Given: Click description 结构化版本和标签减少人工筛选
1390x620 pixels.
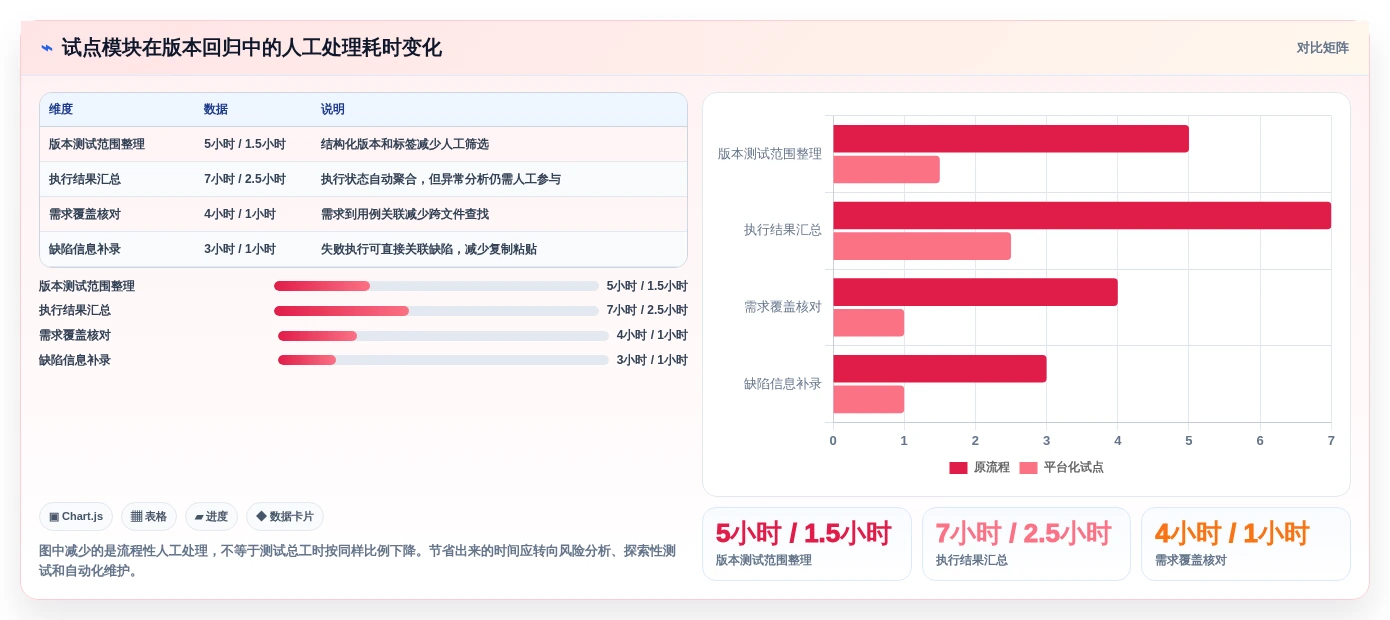Looking at the screenshot, I should point(405,144).
